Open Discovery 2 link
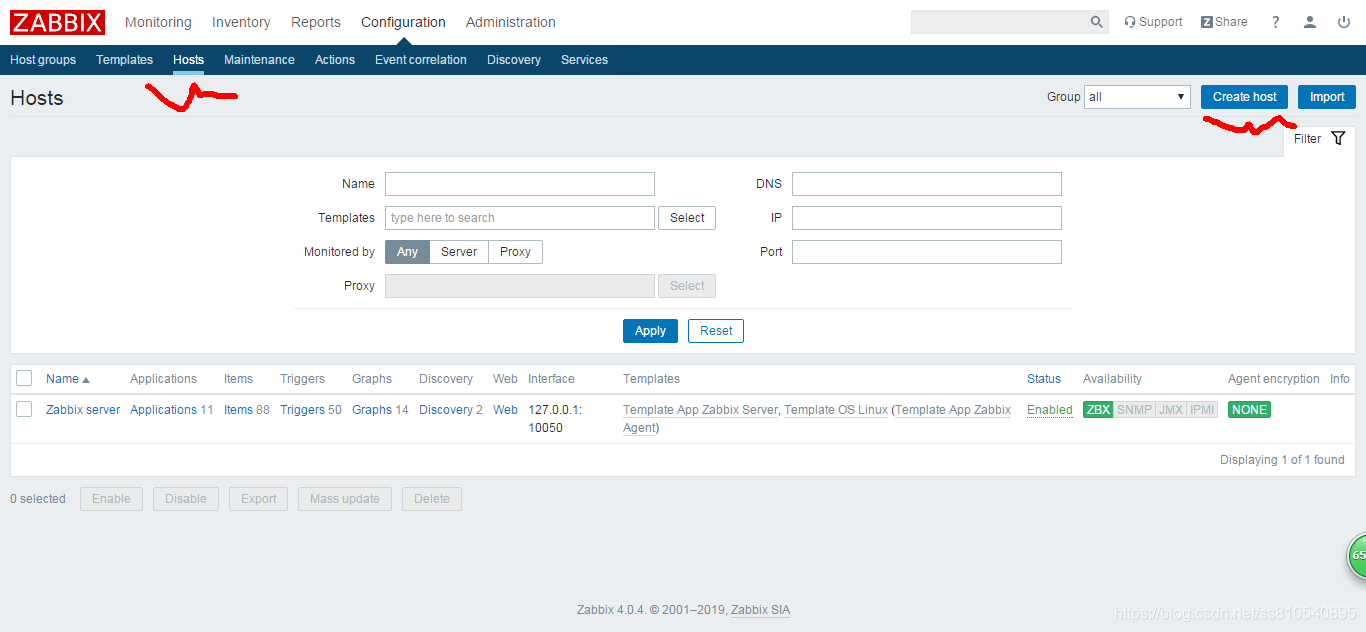This screenshot has height=632, width=1366. [445, 410]
